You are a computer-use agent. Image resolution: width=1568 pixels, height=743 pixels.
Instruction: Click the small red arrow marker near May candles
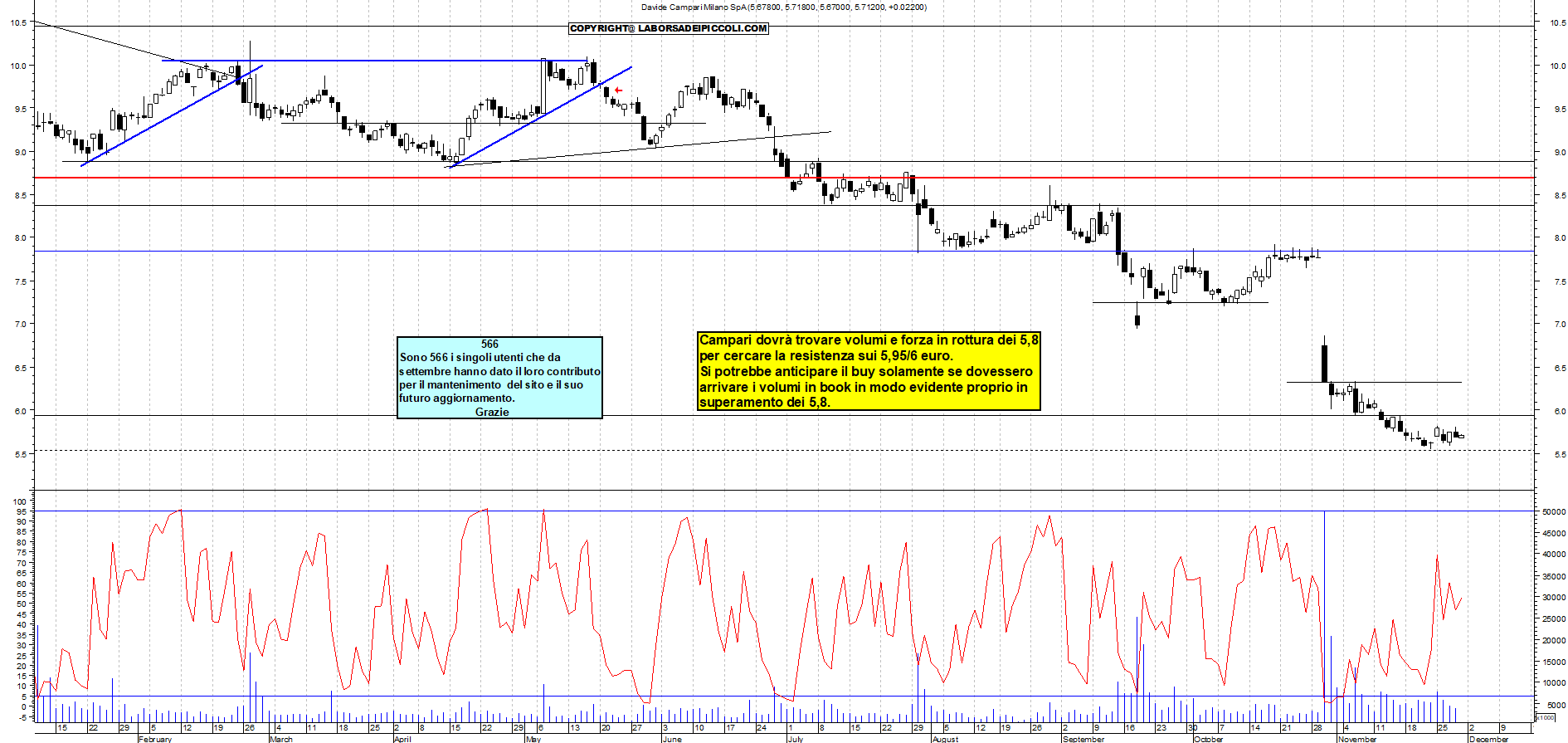point(618,90)
